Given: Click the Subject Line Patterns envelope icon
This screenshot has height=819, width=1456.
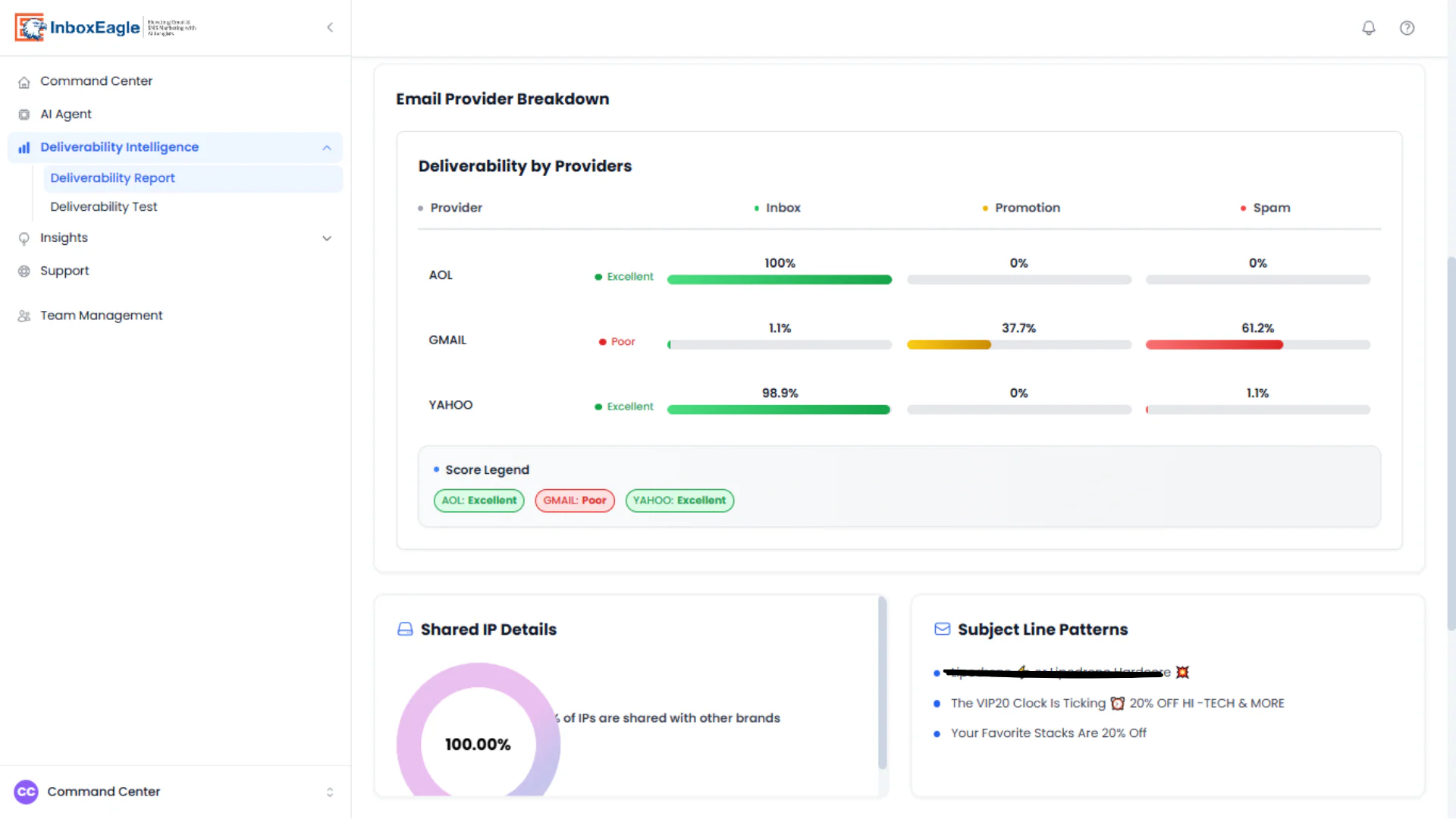Looking at the screenshot, I should 943,629.
